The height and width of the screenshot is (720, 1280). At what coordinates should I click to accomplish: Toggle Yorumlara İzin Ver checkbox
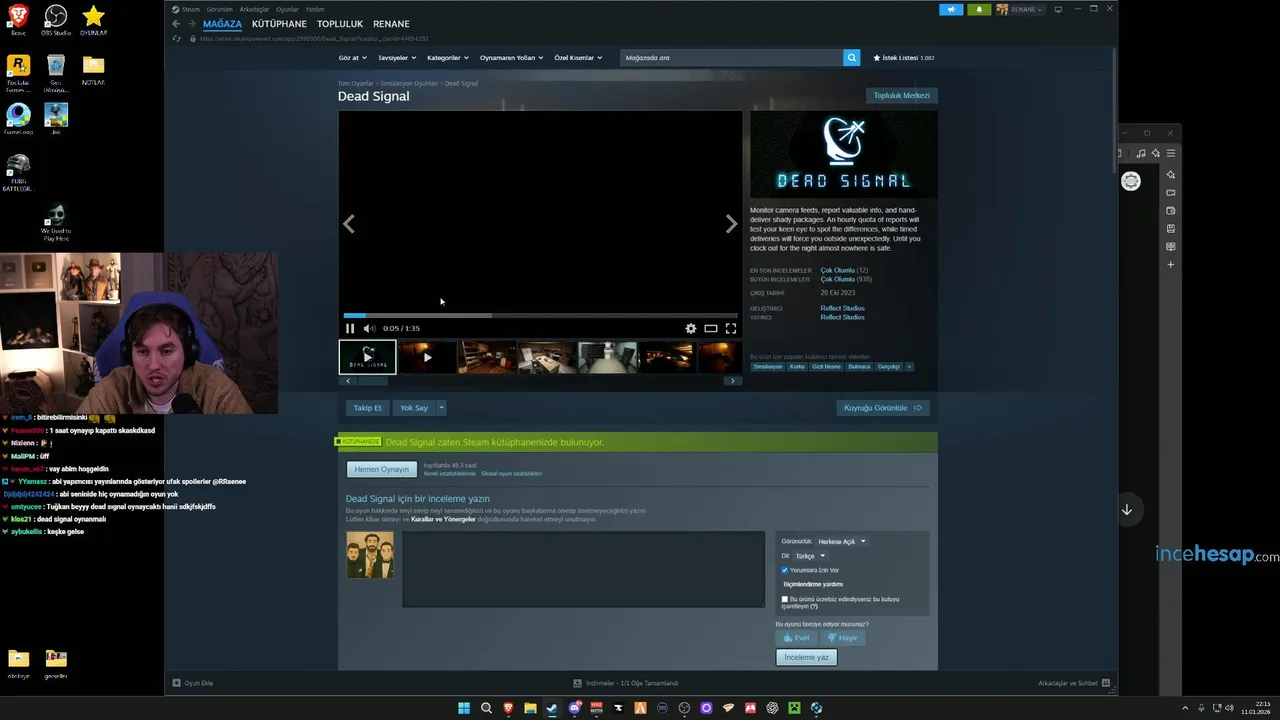click(x=785, y=570)
